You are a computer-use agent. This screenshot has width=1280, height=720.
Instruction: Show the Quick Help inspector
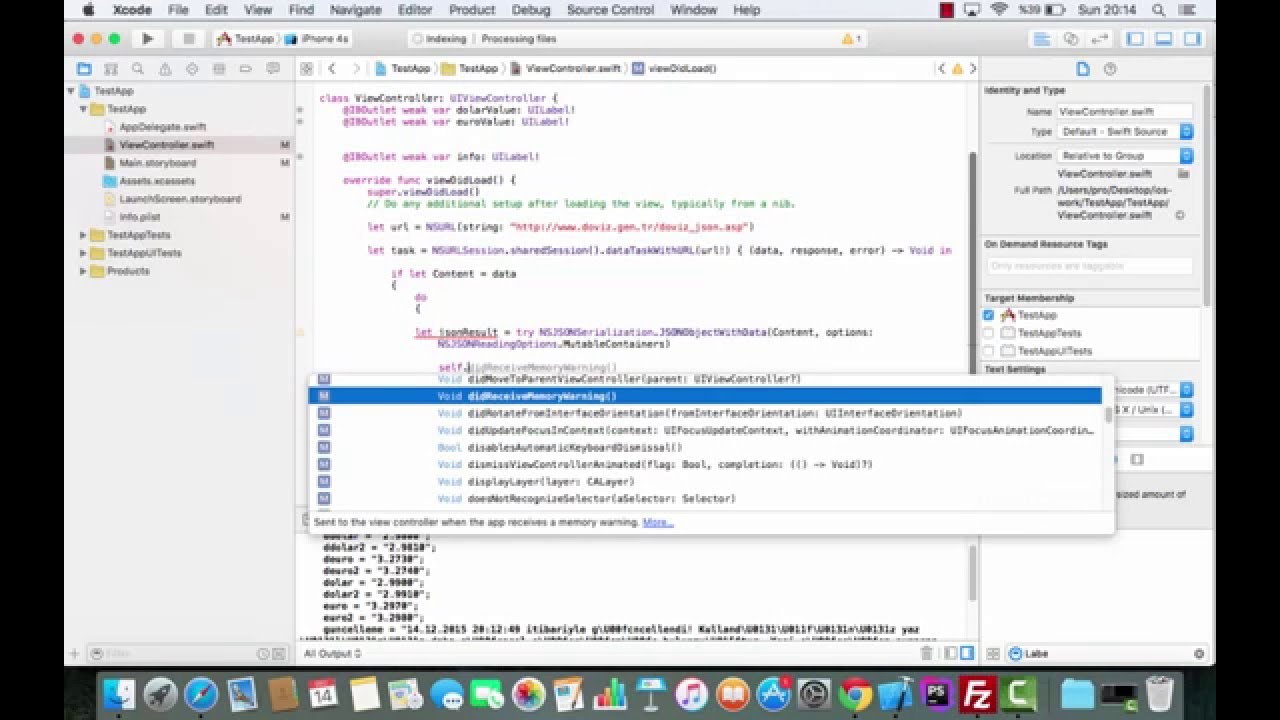(1110, 69)
